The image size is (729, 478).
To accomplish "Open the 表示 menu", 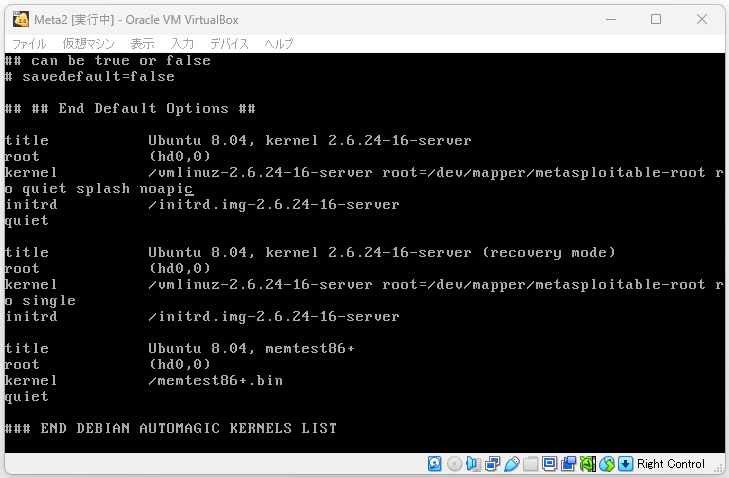I will click(x=142, y=44).
